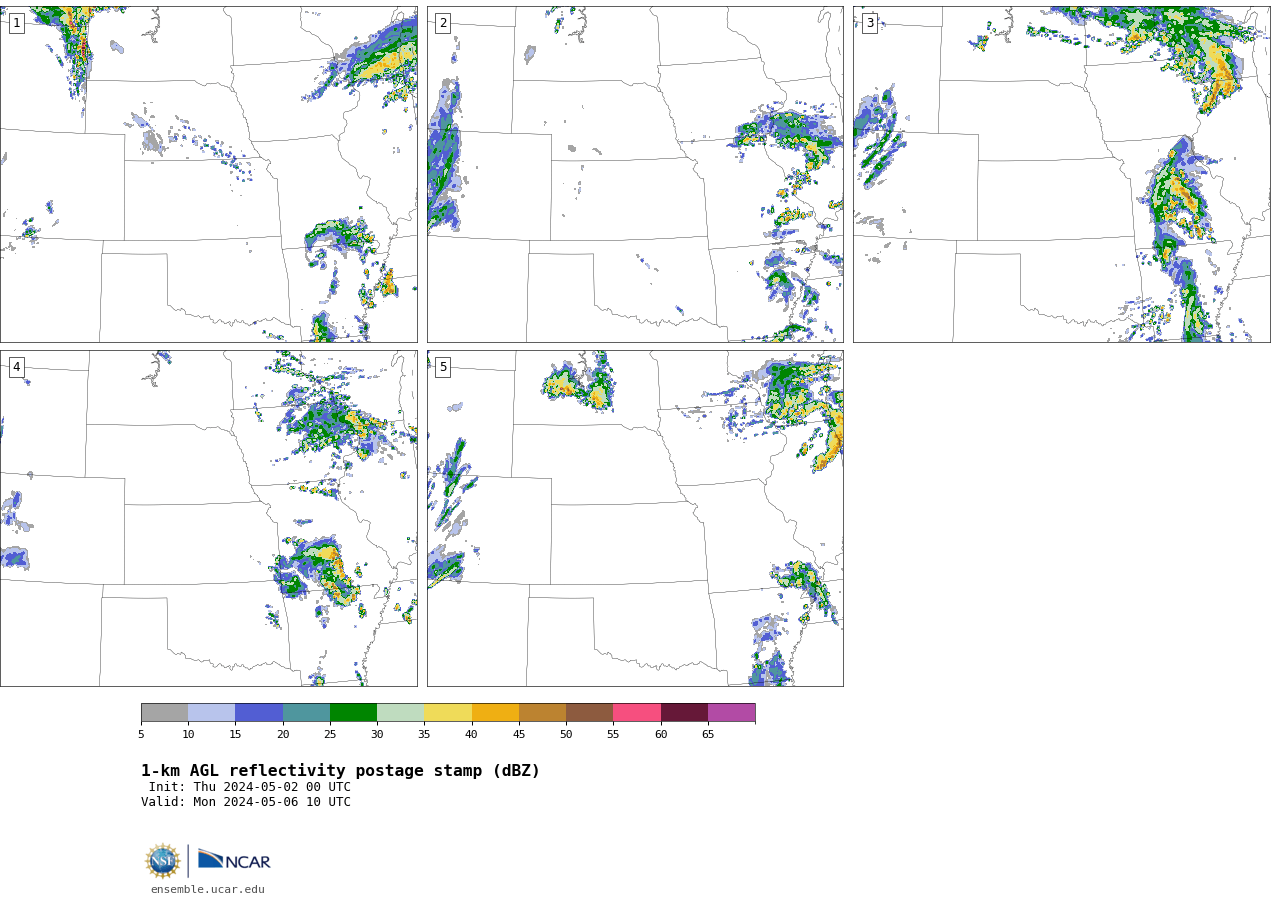The height and width of the screenshot is (901, 1280).
Task: Click the colorbar tick label 40
Action: [x=472, y=735]
